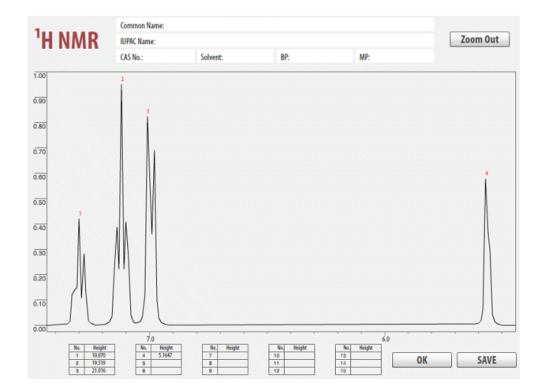This screenshot has width=560, height=386.
Task: Confirm with the OK button
Action: click(422, 360)
